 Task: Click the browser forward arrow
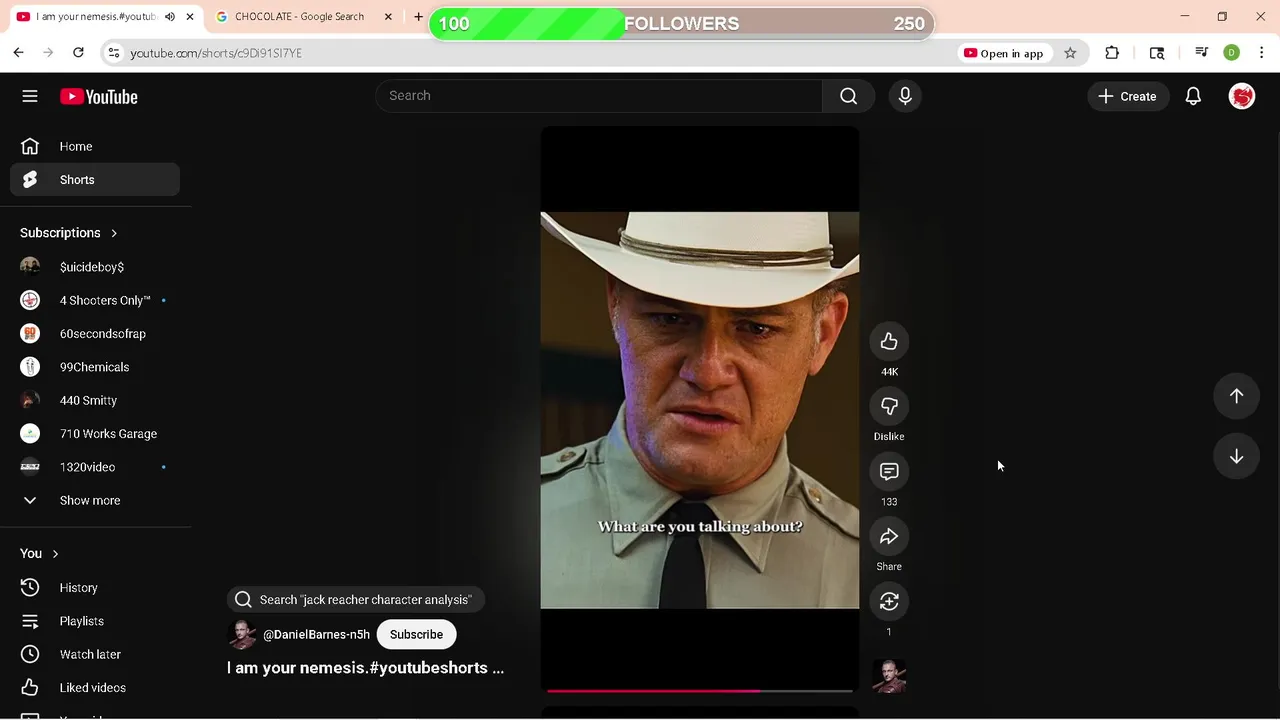click(48, 53)
